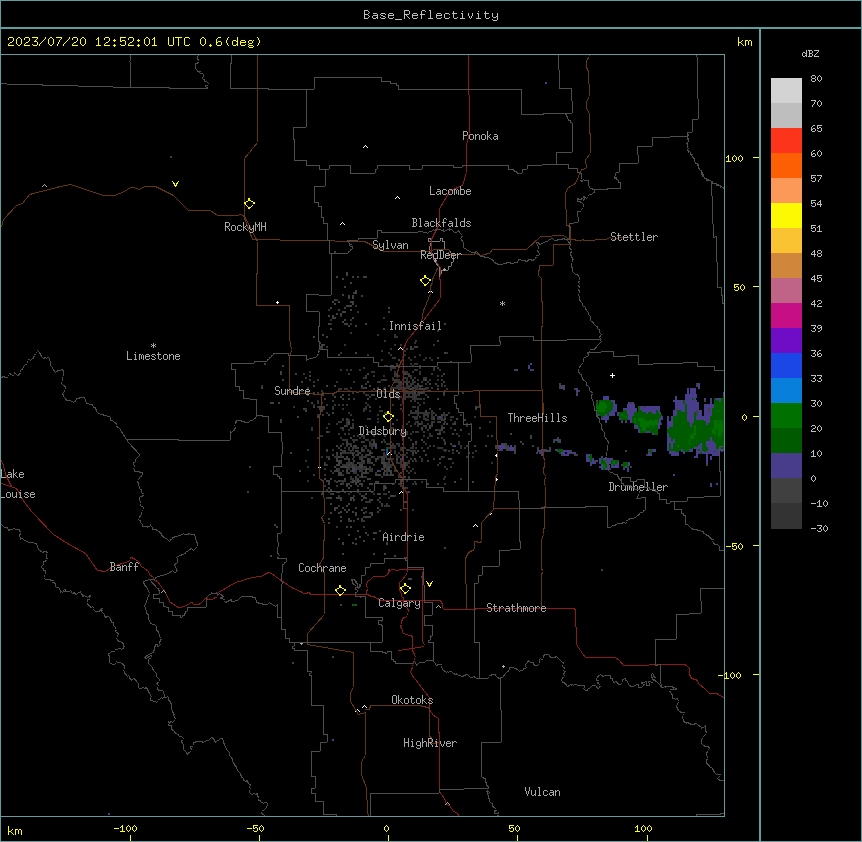Click the Blackfalds city label
This screenshot has width=862, height=842.
click(441, 223)
